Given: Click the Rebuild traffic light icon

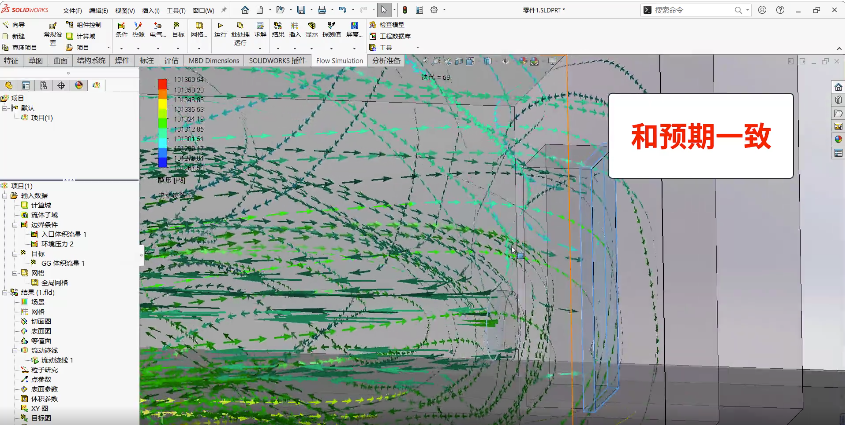Looking at the screenshot, I should click(404, 10).
